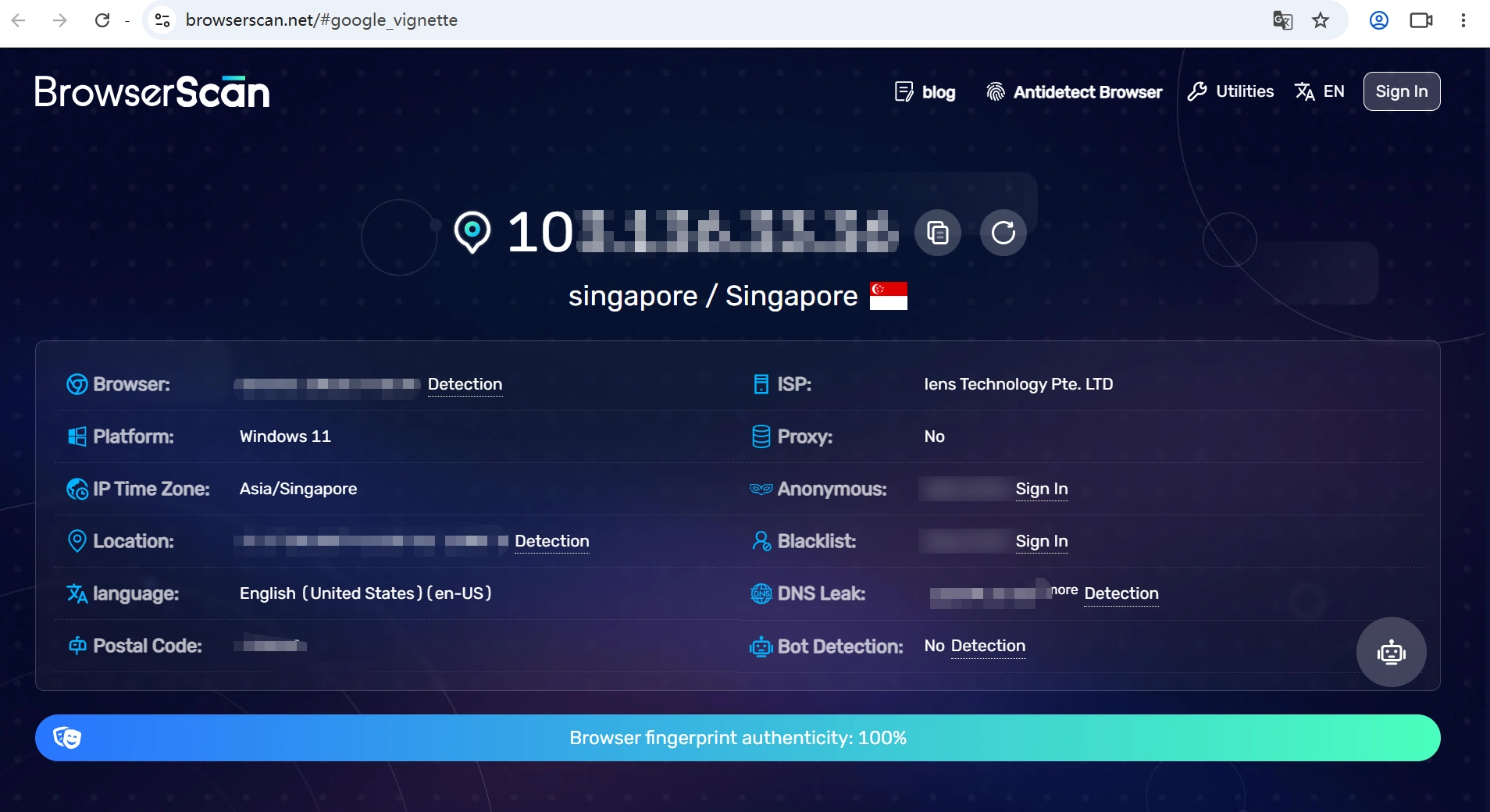
Task: Click the mask icon on authenticity bar
Action: (67, 738)
